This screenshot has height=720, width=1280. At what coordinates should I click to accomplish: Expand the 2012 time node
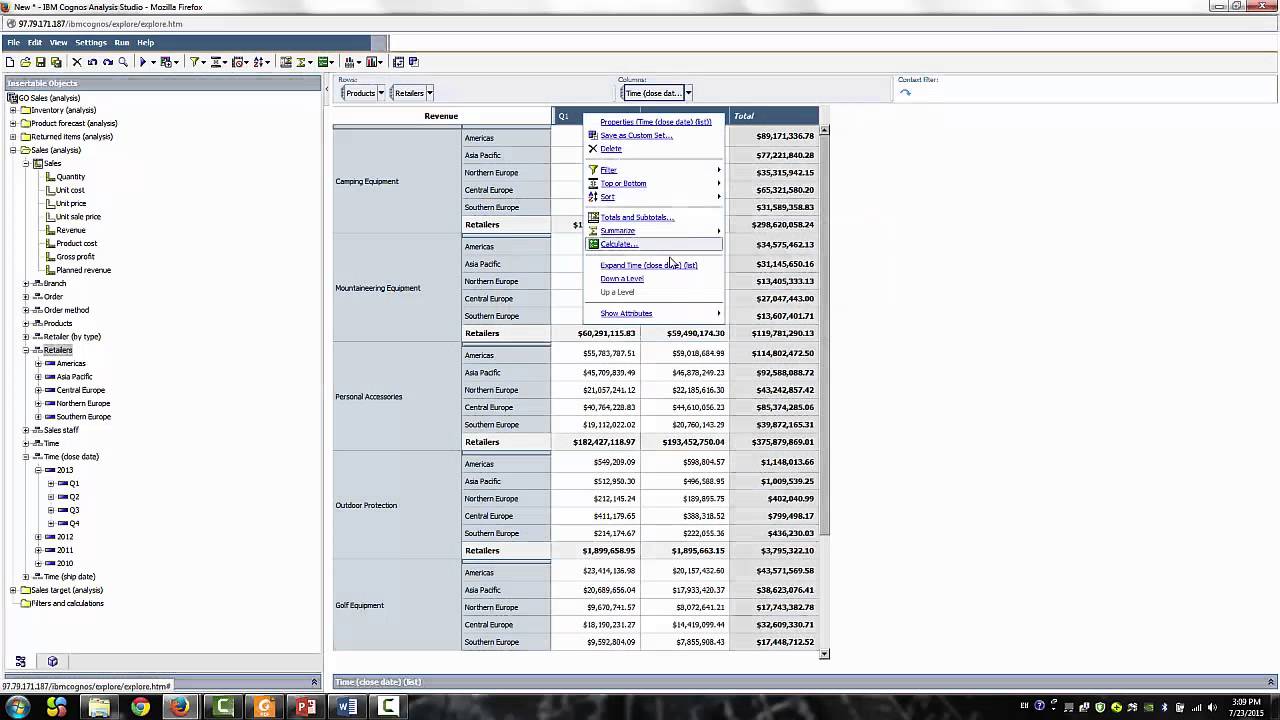point(38,536)
